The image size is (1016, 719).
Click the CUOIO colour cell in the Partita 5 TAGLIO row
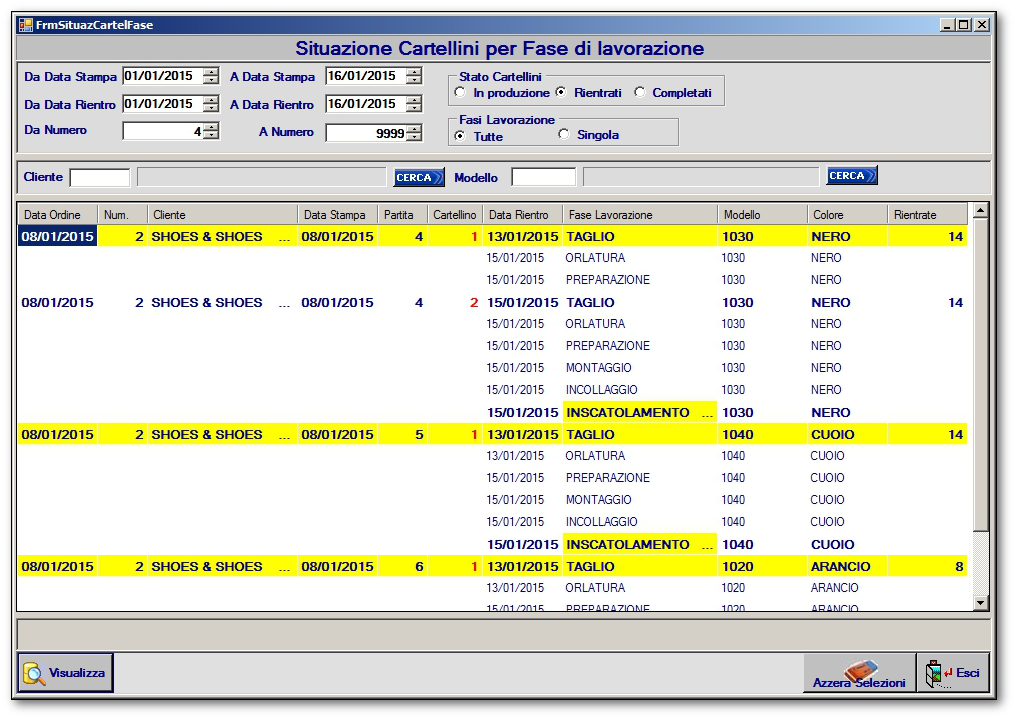pyautogui.click(x=847, y=435)
